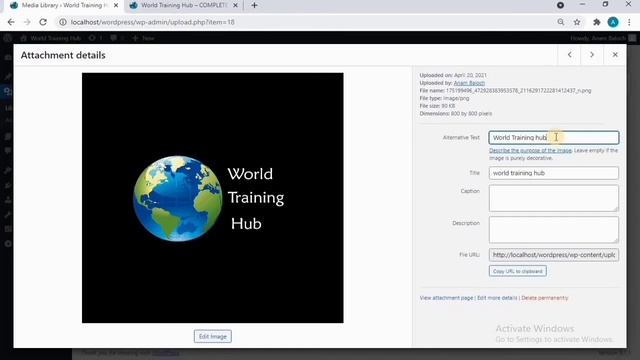Click the Description text area
Screen dimensions: 640x360
[553, 230]
